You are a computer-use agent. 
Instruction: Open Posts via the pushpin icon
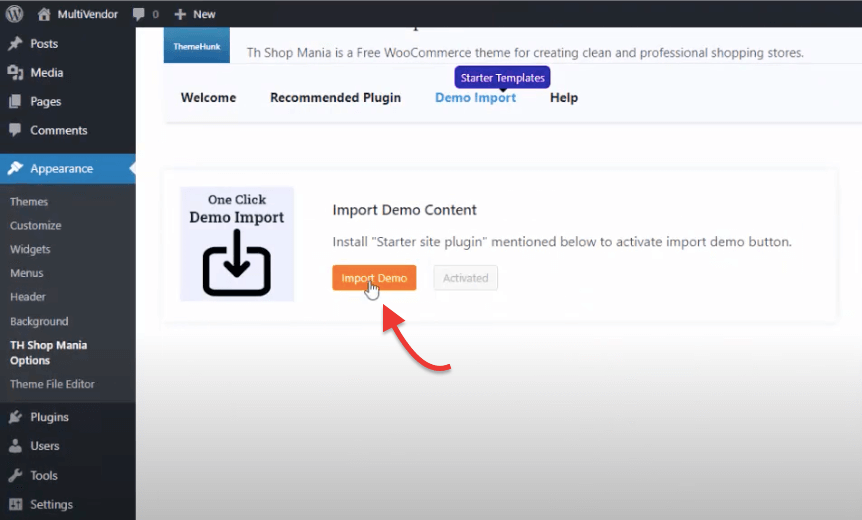(16, 44)
